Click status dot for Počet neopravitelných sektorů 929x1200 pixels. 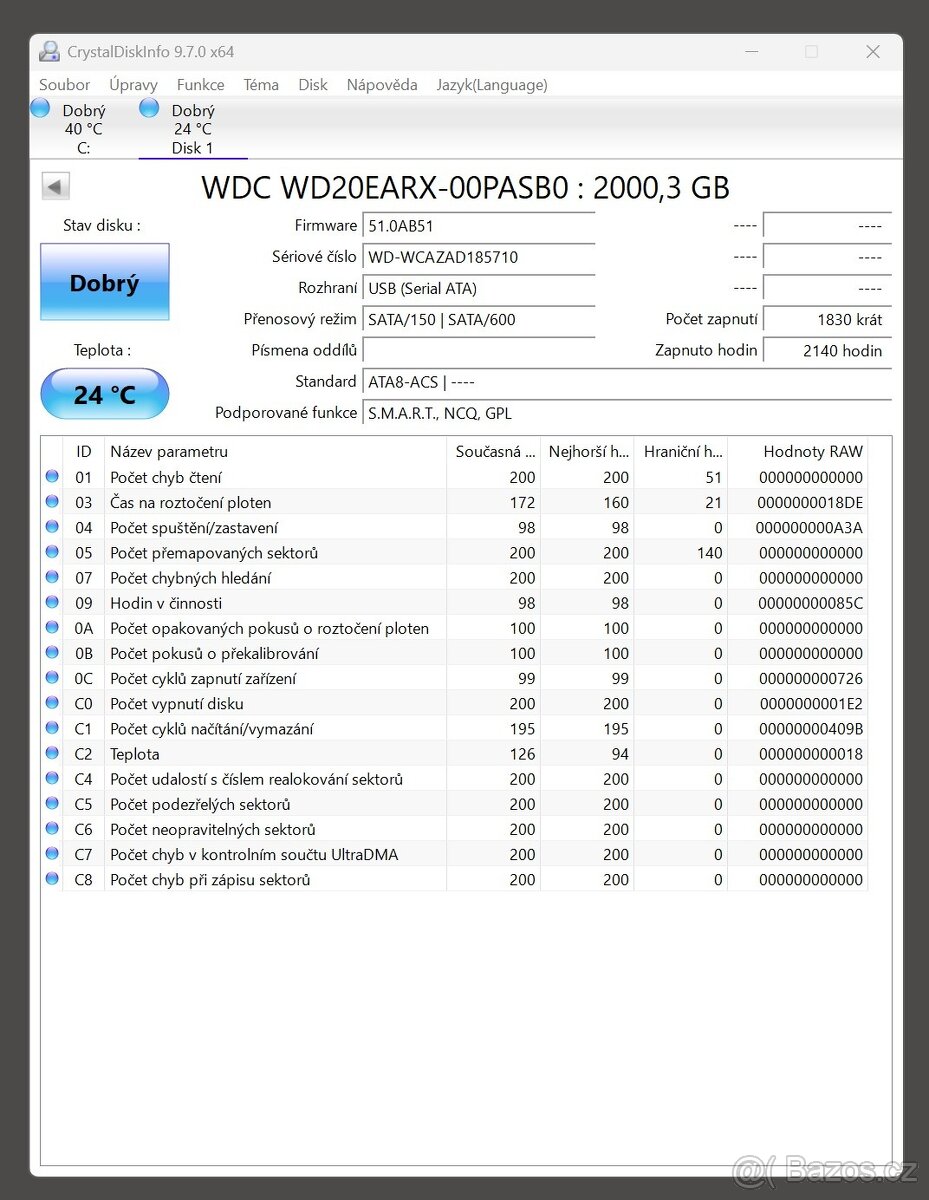[52, 829]
